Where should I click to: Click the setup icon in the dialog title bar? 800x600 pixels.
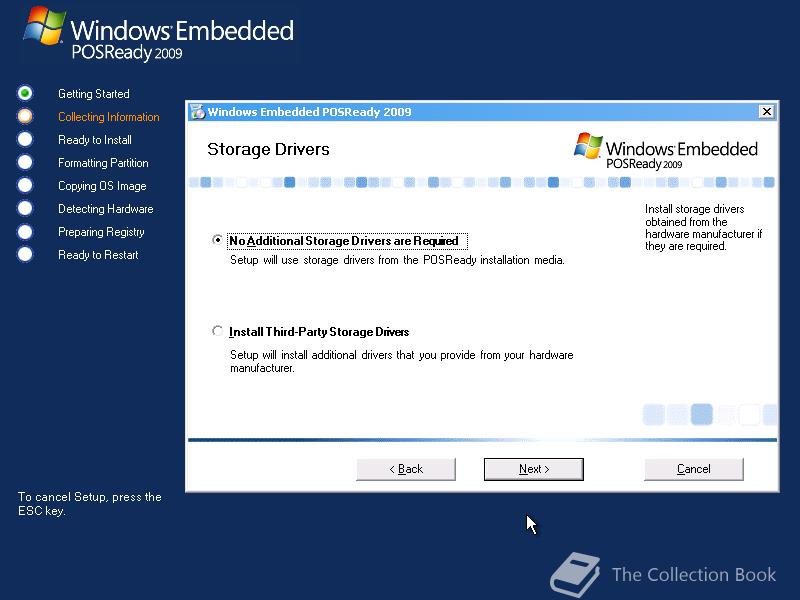click(x=197, y=112)
